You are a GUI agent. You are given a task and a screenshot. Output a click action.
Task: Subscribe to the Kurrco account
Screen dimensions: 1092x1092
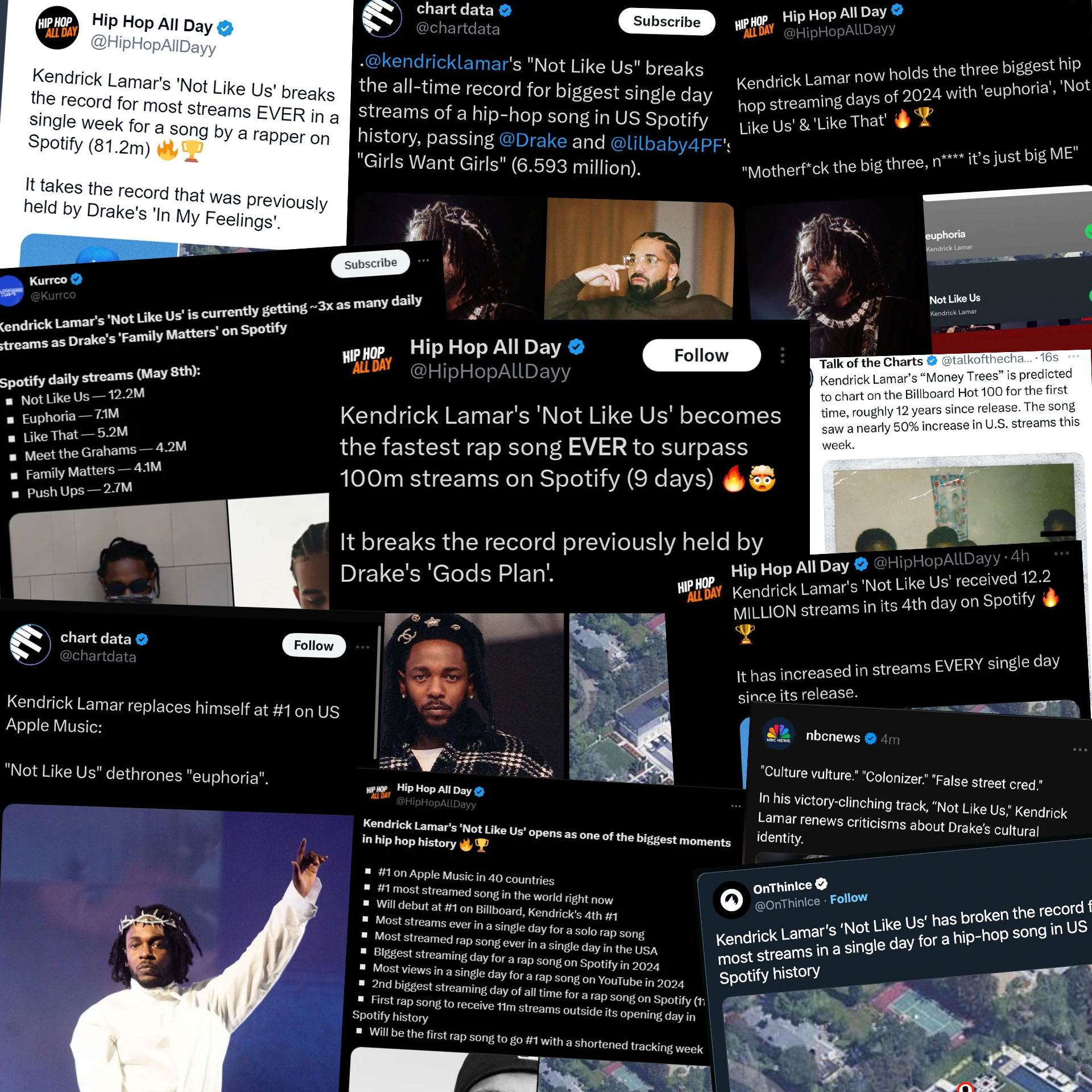pyautogui.click(x=370, y=263)
